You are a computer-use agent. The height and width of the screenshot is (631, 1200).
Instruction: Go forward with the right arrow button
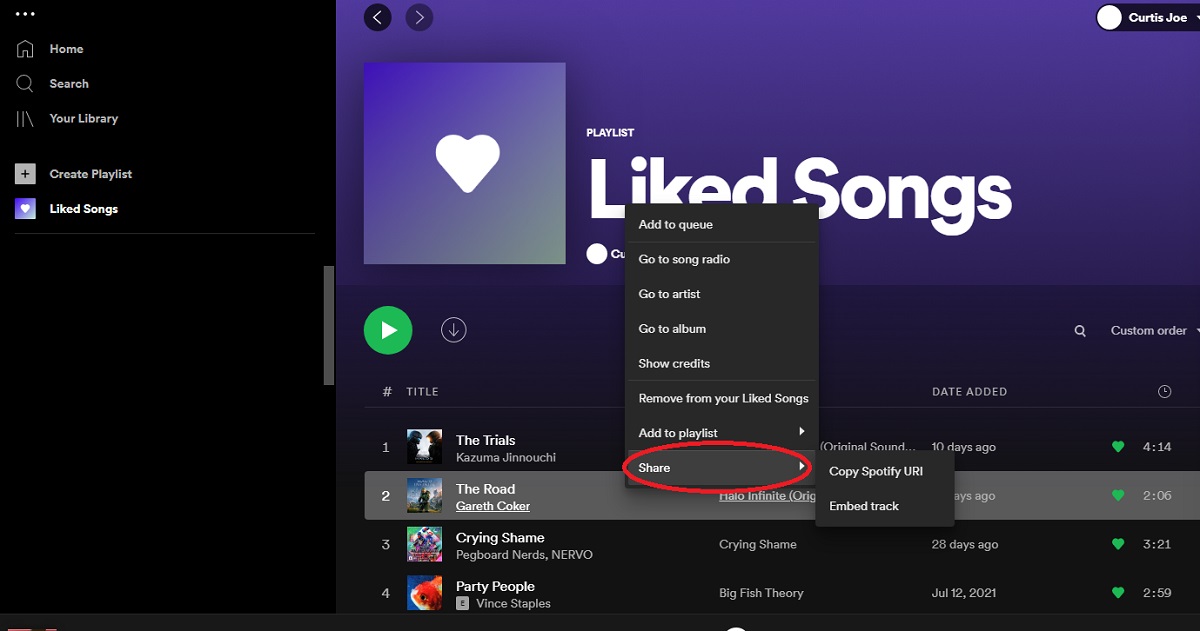coord(420,17)
